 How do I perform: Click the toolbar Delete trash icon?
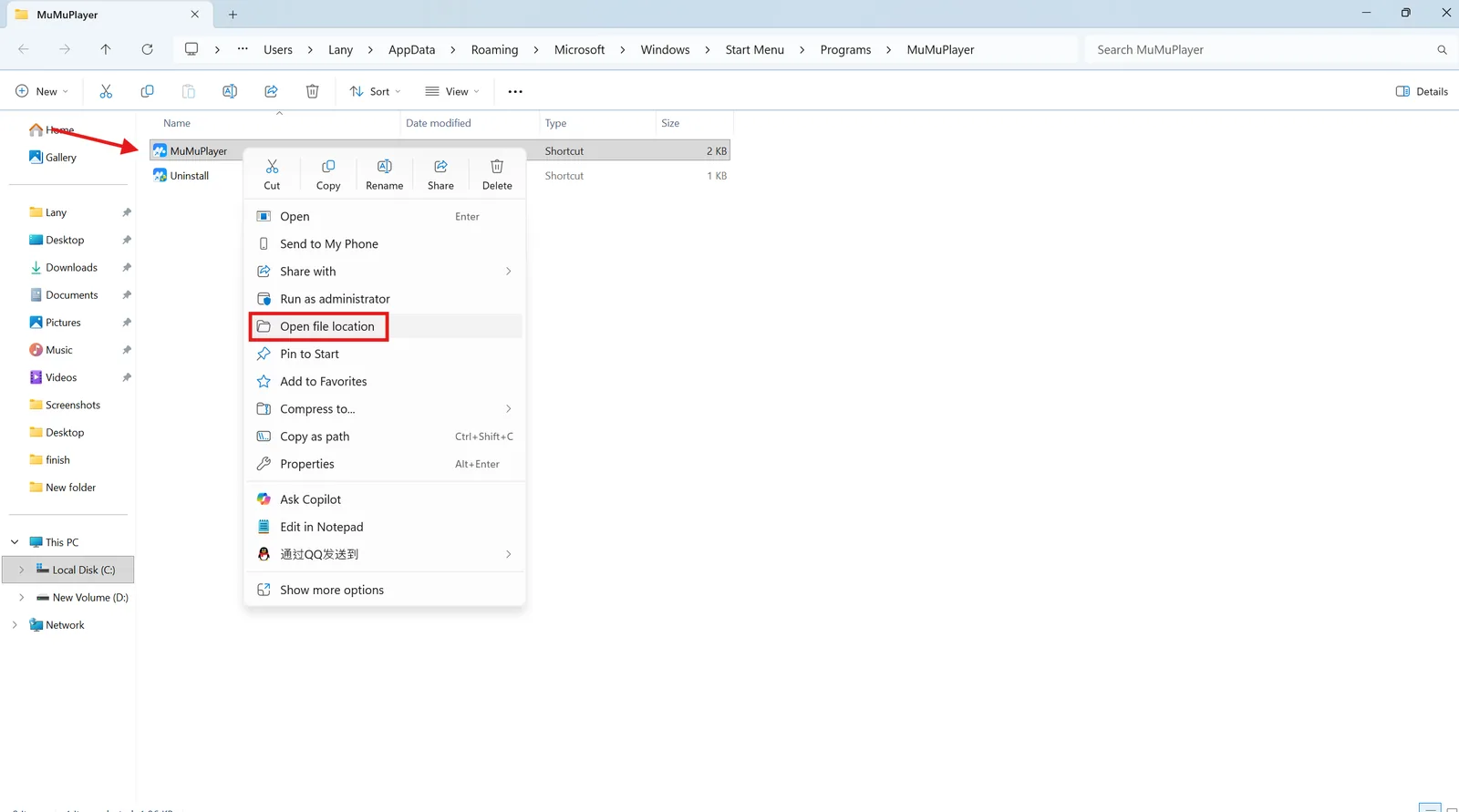coord(312,91)
